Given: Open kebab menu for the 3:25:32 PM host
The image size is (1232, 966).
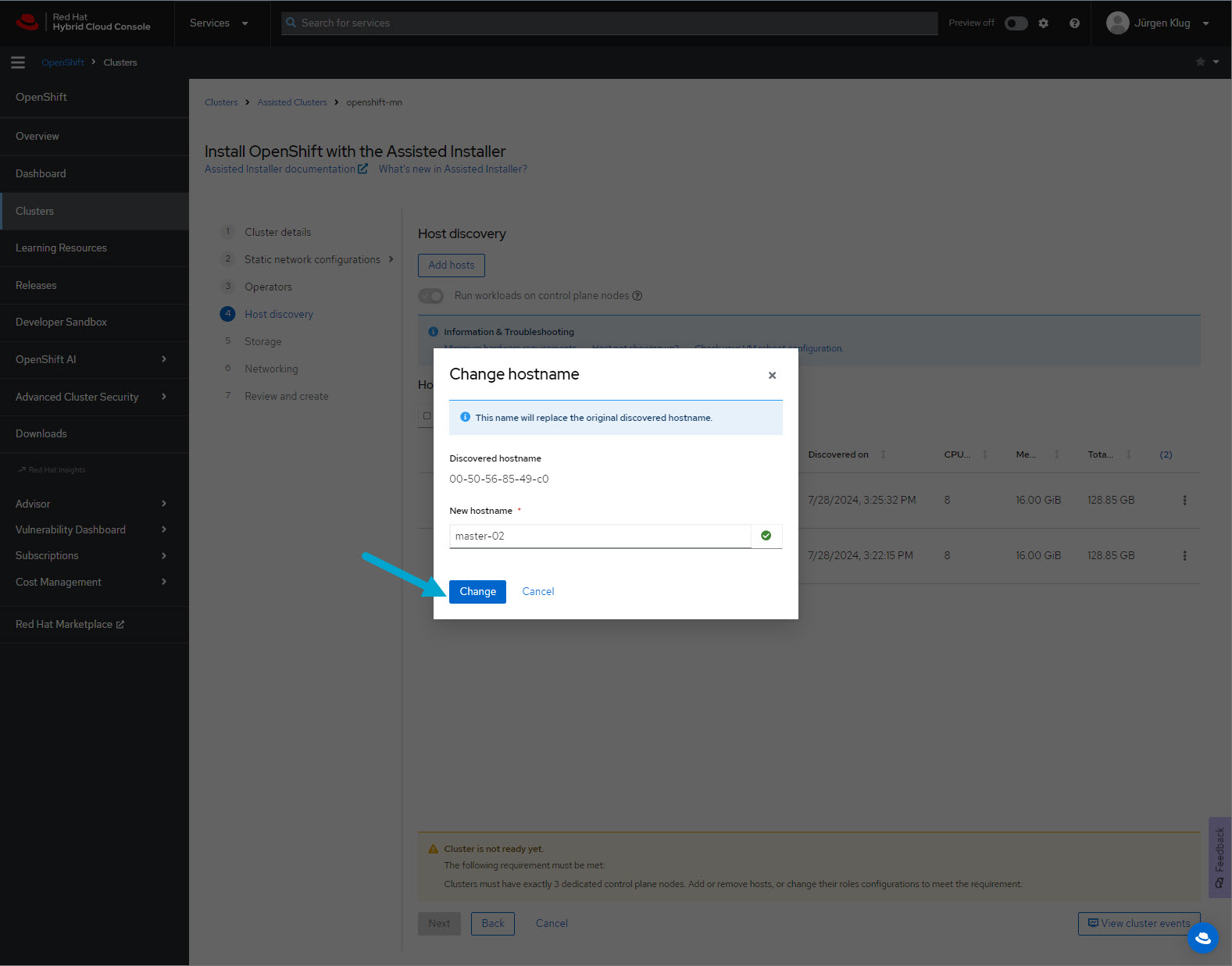Looking at the screenshot, I should tap(1184, 501).
